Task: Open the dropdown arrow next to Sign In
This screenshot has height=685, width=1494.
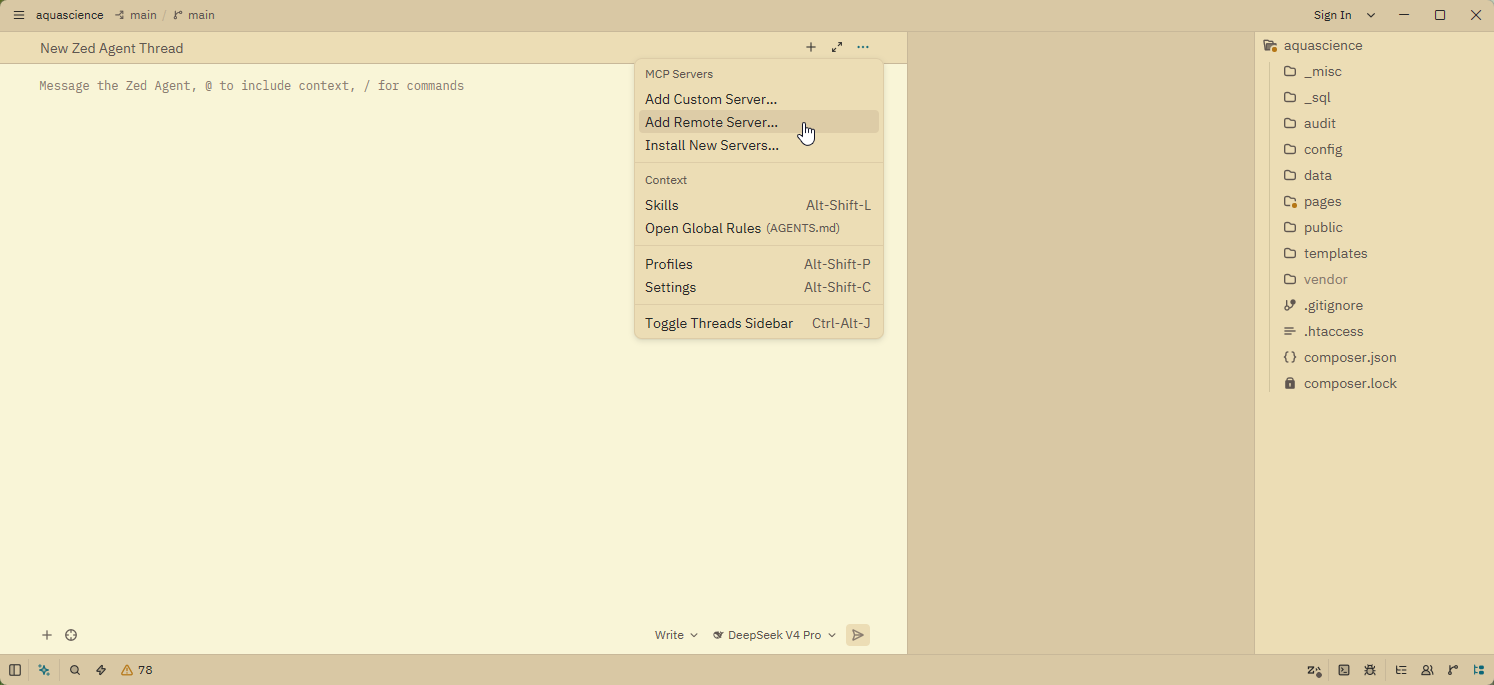Action: 1371,15
